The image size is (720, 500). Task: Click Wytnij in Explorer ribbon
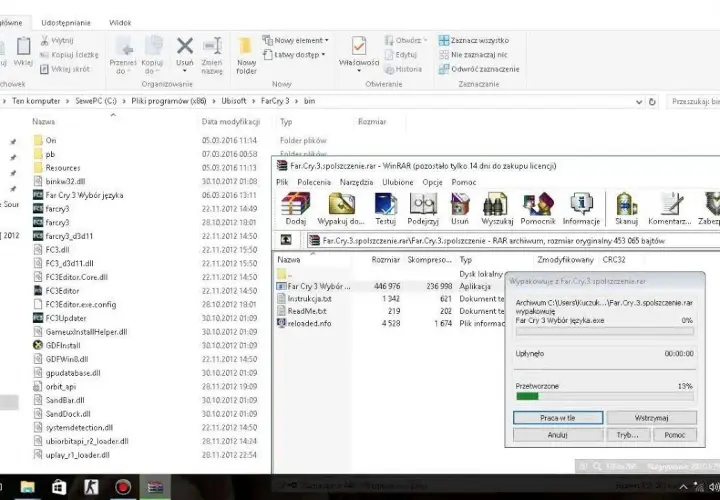[57, 40]
